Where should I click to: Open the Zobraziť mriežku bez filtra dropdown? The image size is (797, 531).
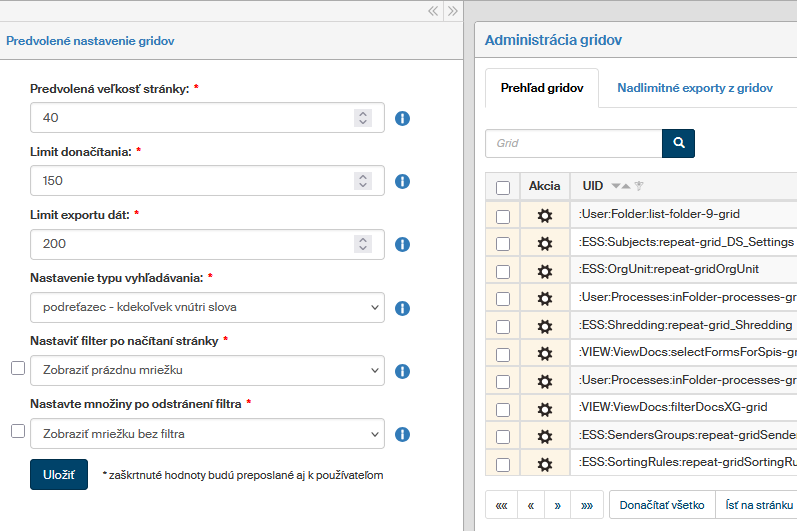tap(207, 434)
